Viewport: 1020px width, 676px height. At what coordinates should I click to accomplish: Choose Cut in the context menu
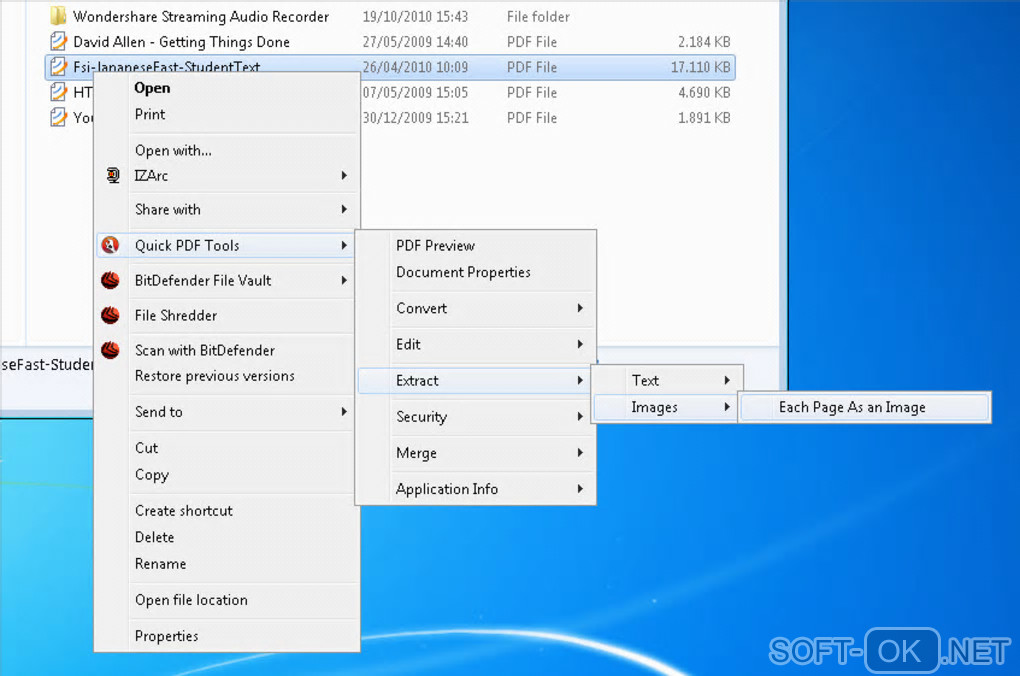coord(146,448)
